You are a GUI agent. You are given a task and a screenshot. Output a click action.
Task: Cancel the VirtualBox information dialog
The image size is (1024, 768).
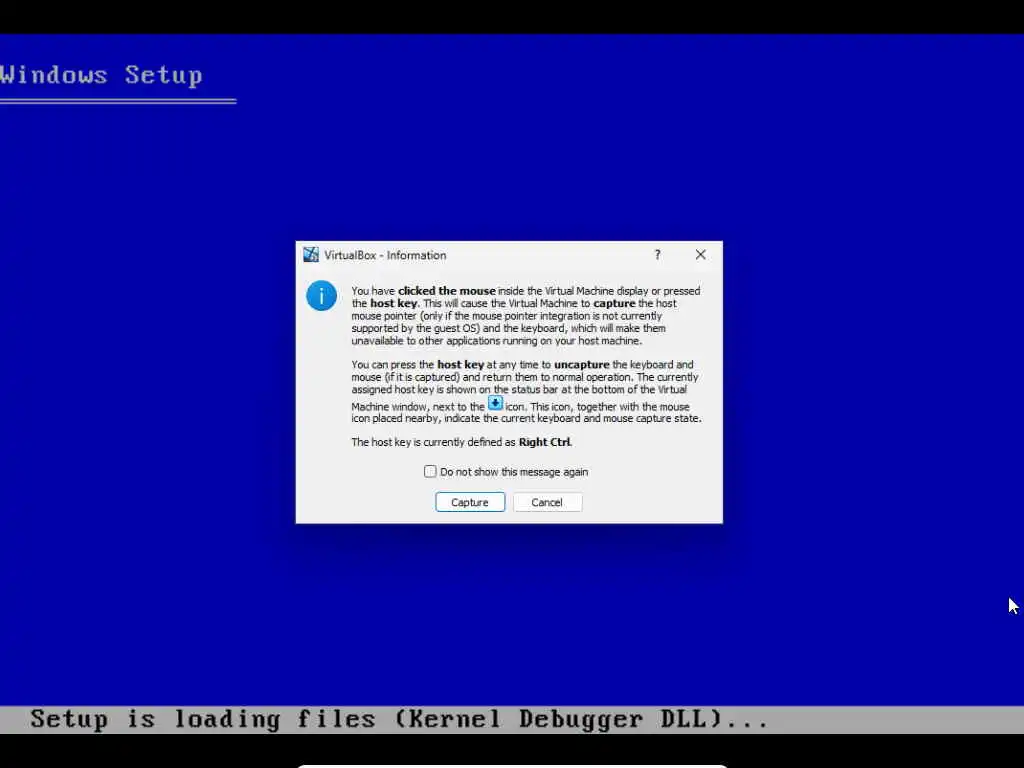click(x=547, y=502)
